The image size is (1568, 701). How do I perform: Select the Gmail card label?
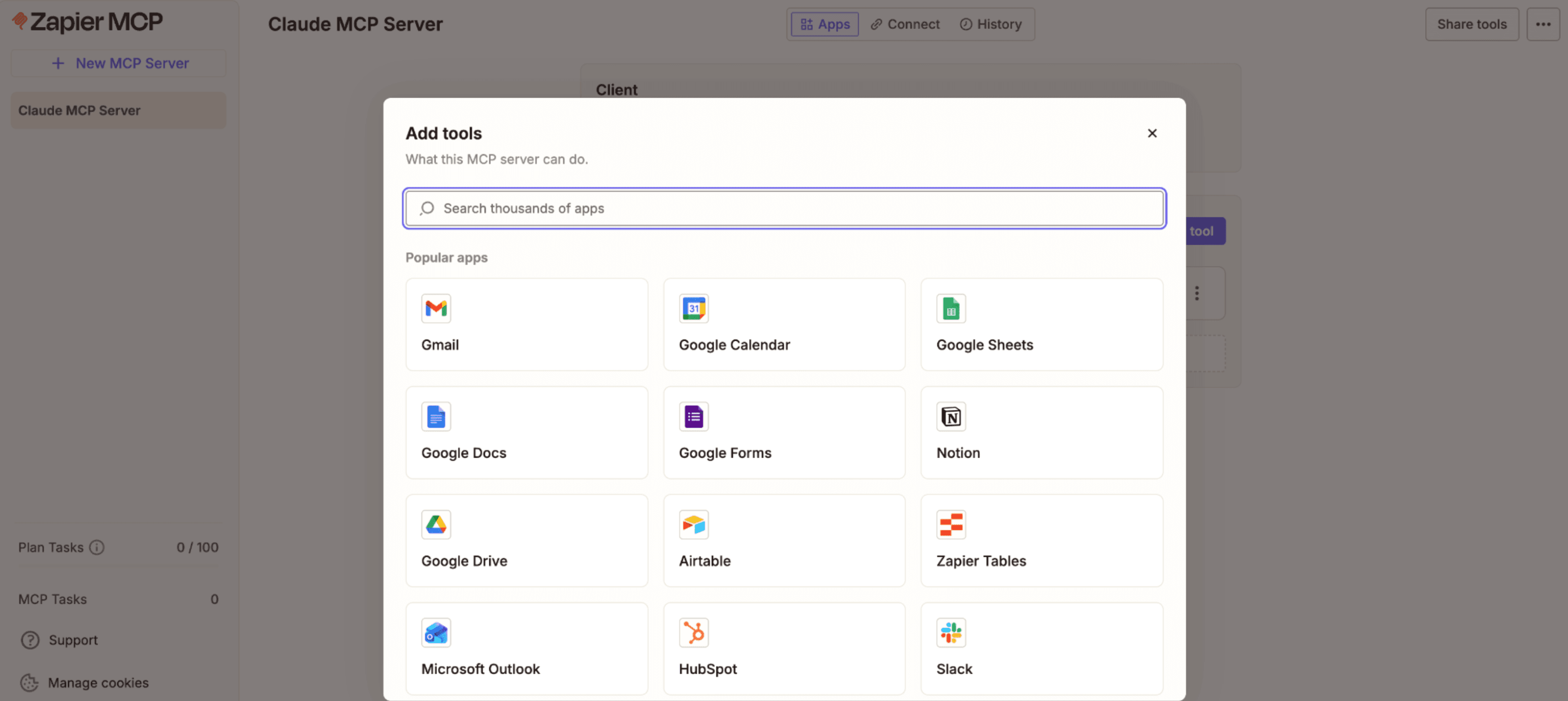coord(440,345)
